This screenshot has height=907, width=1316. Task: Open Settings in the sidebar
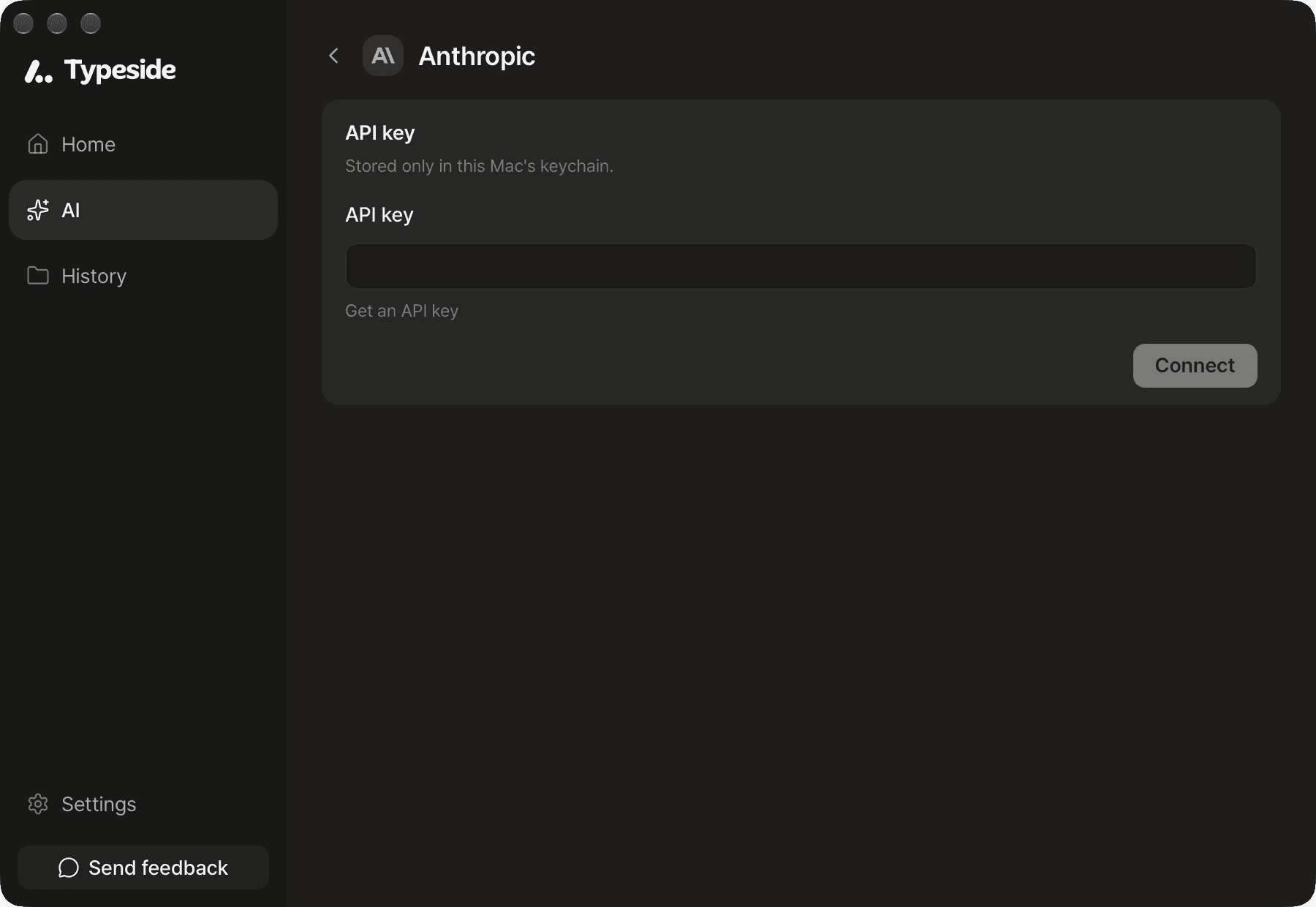pyautogui.click(x=143, y=804)
